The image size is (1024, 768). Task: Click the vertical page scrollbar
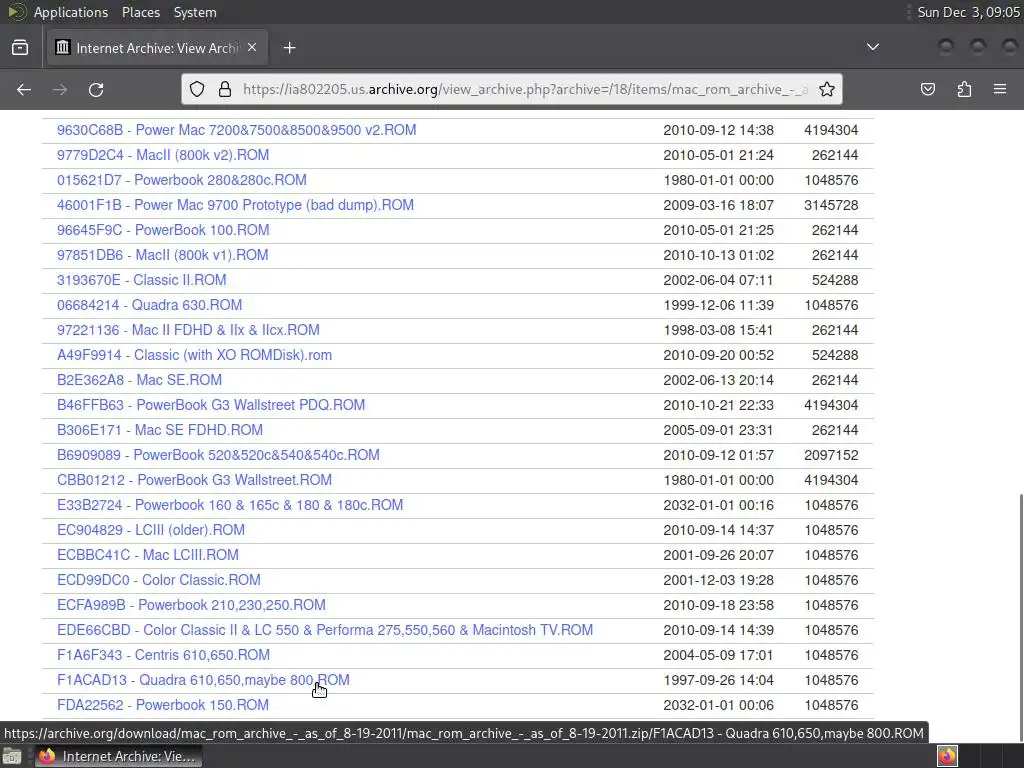pyautogui.click(x=1019, y=617)
